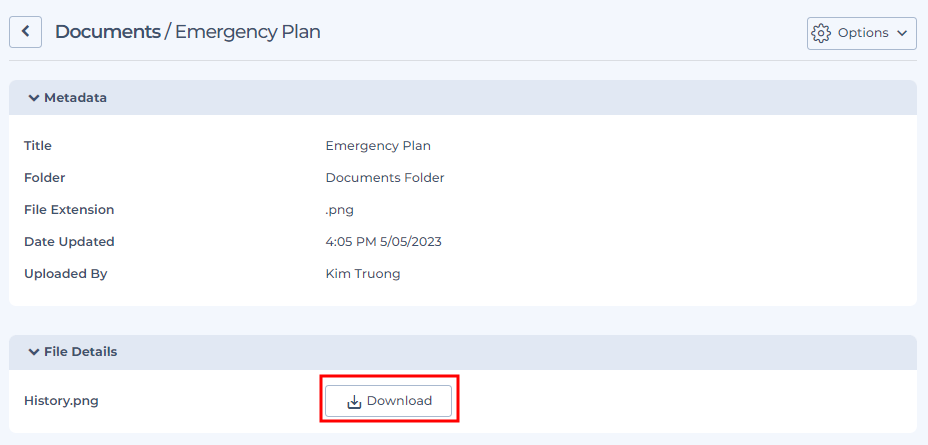Click the Uploaded By field label
Viewport: 928px width, 445px height.
point(66,274)
